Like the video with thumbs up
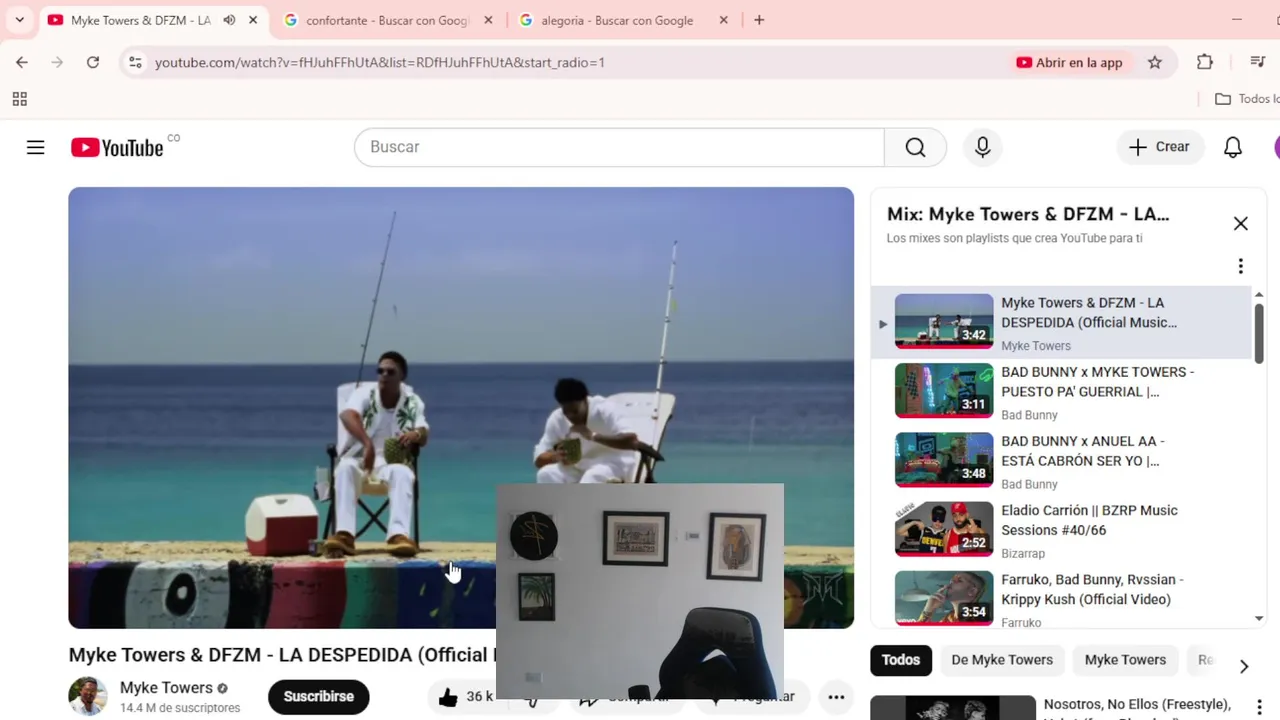Image resolution: width=1280 pixels, height=720 pixels. [x=448, y=697]
